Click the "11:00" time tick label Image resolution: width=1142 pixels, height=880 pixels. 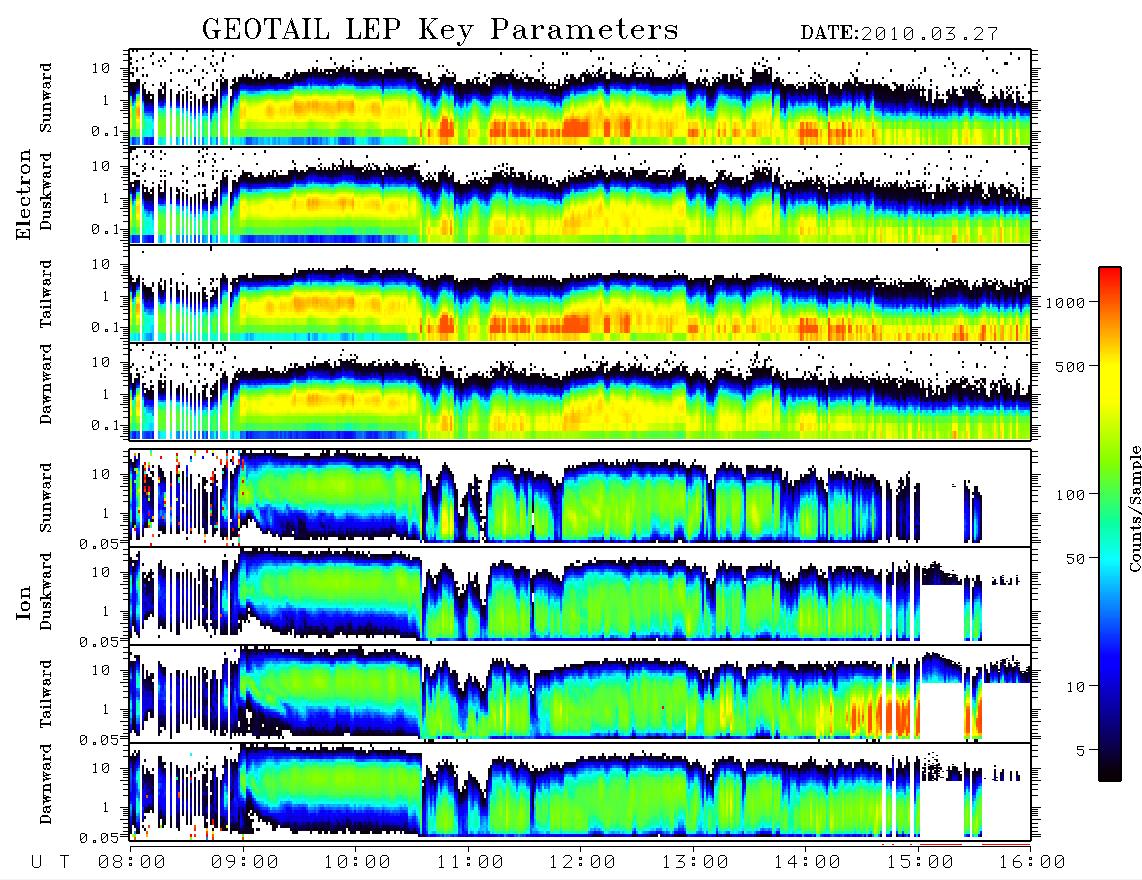point(470,863)
